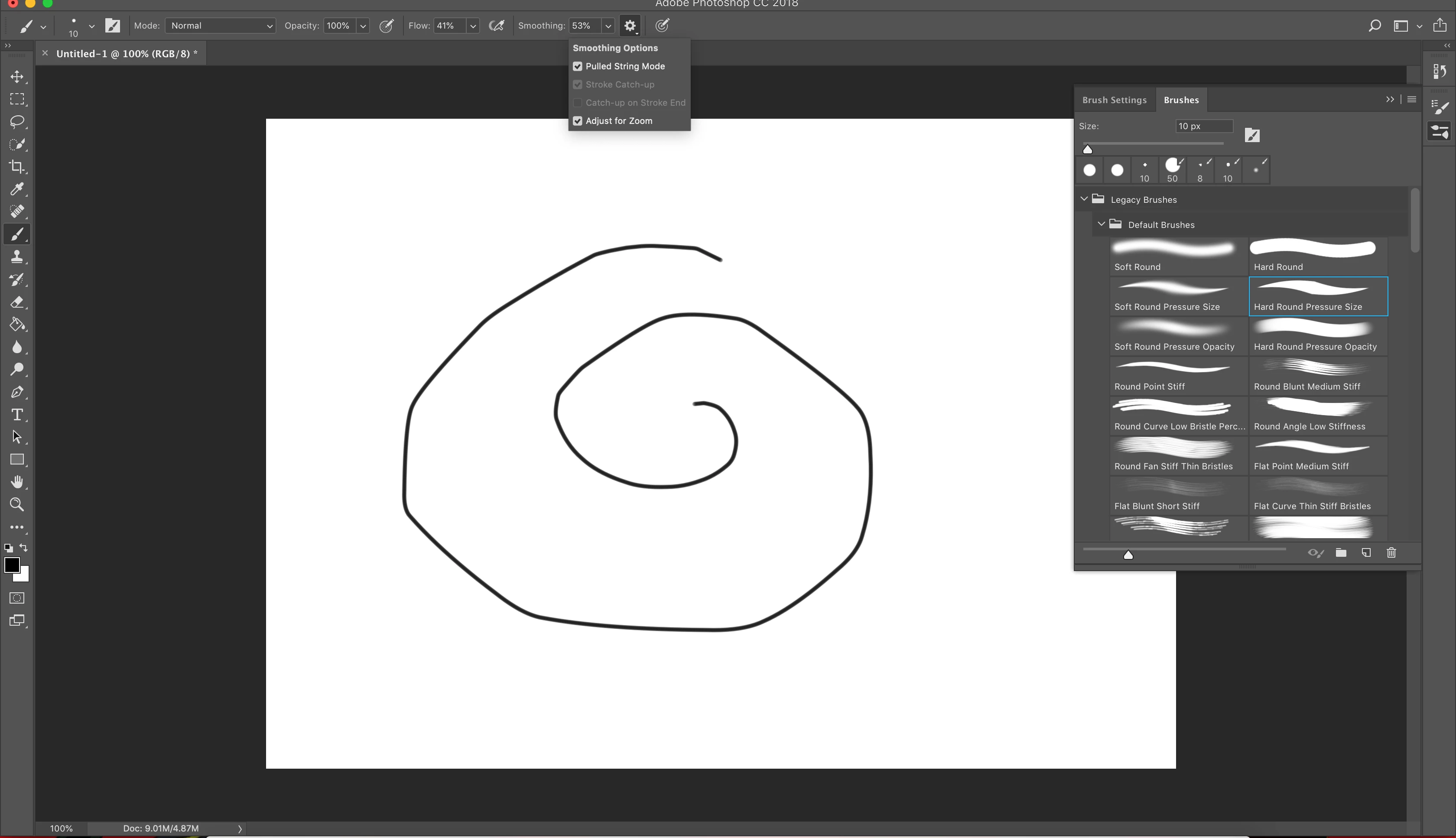Click the foreground color swatch
The image size is (1456, 838).
tap(12, 565)
